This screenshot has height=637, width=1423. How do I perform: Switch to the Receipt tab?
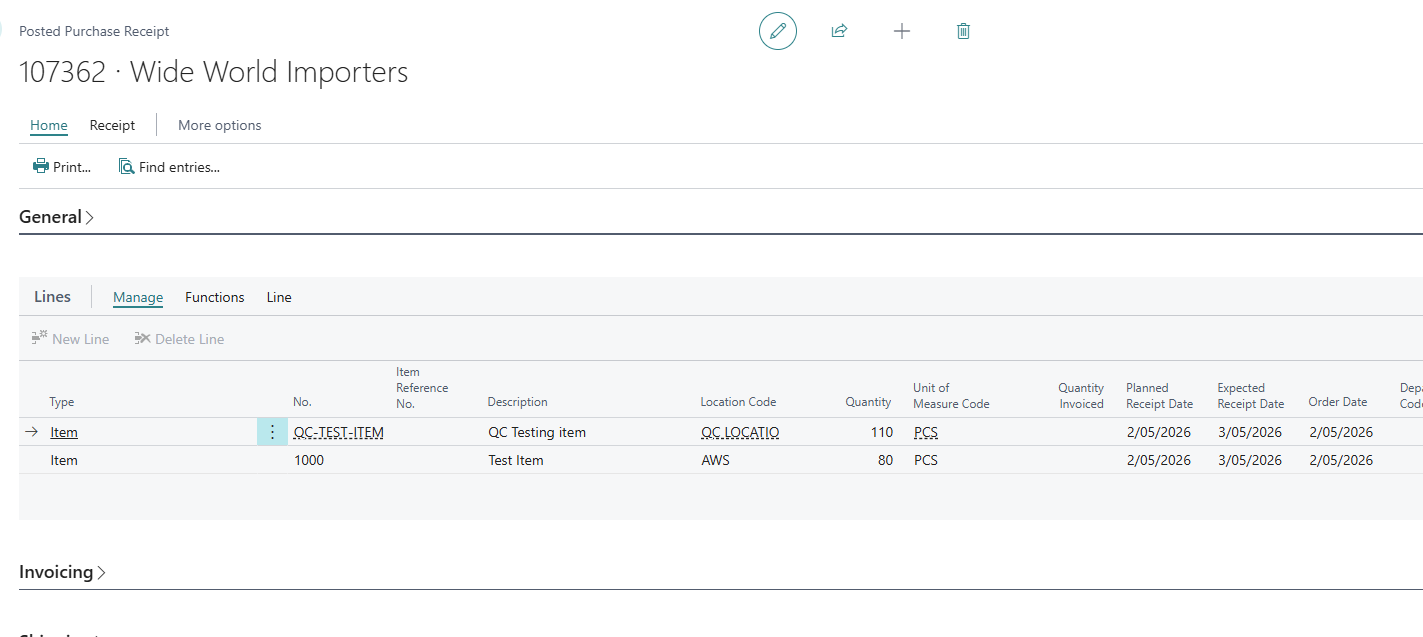click(x=112, y=125)
